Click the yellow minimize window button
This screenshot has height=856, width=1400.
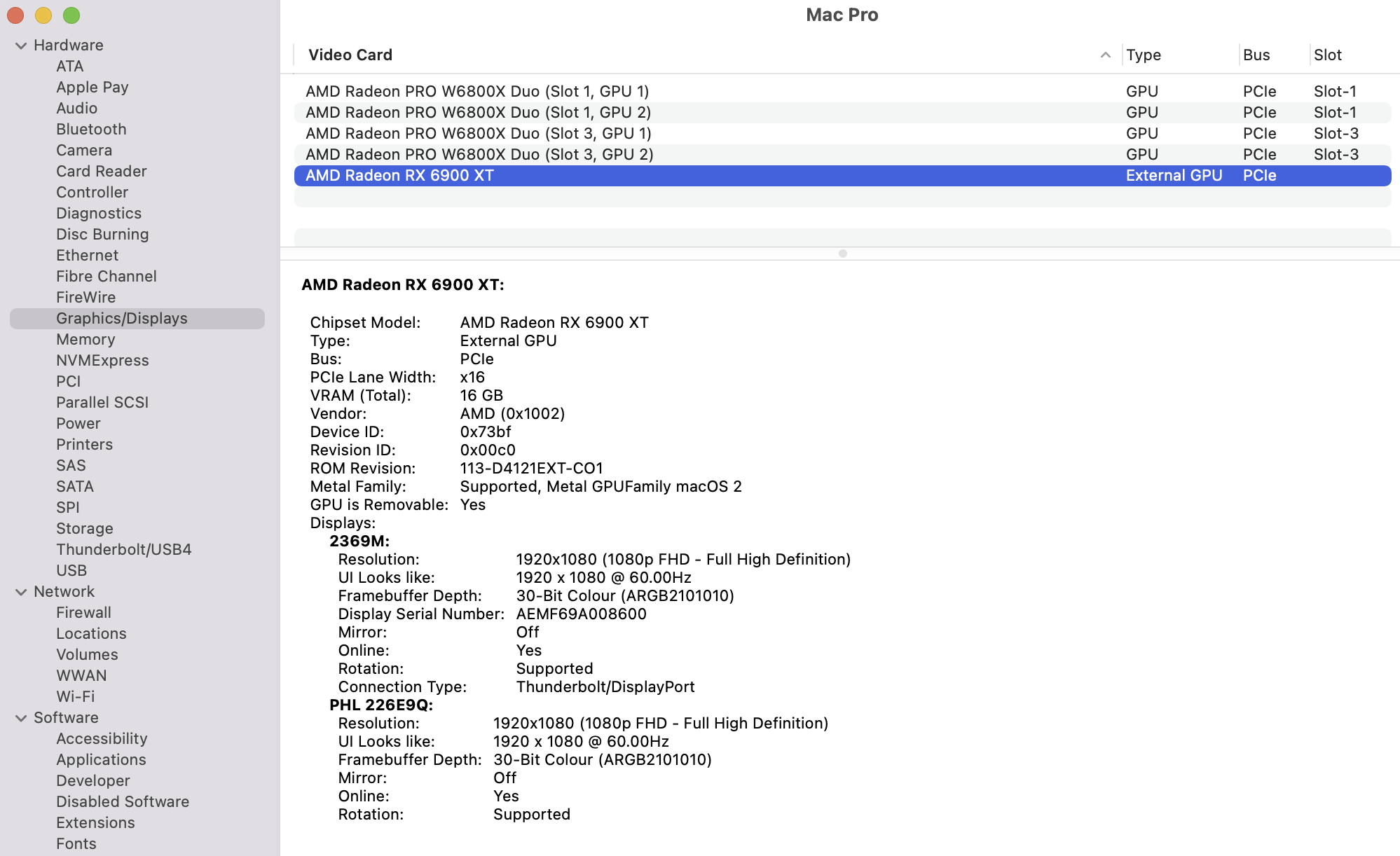[43, 15]
